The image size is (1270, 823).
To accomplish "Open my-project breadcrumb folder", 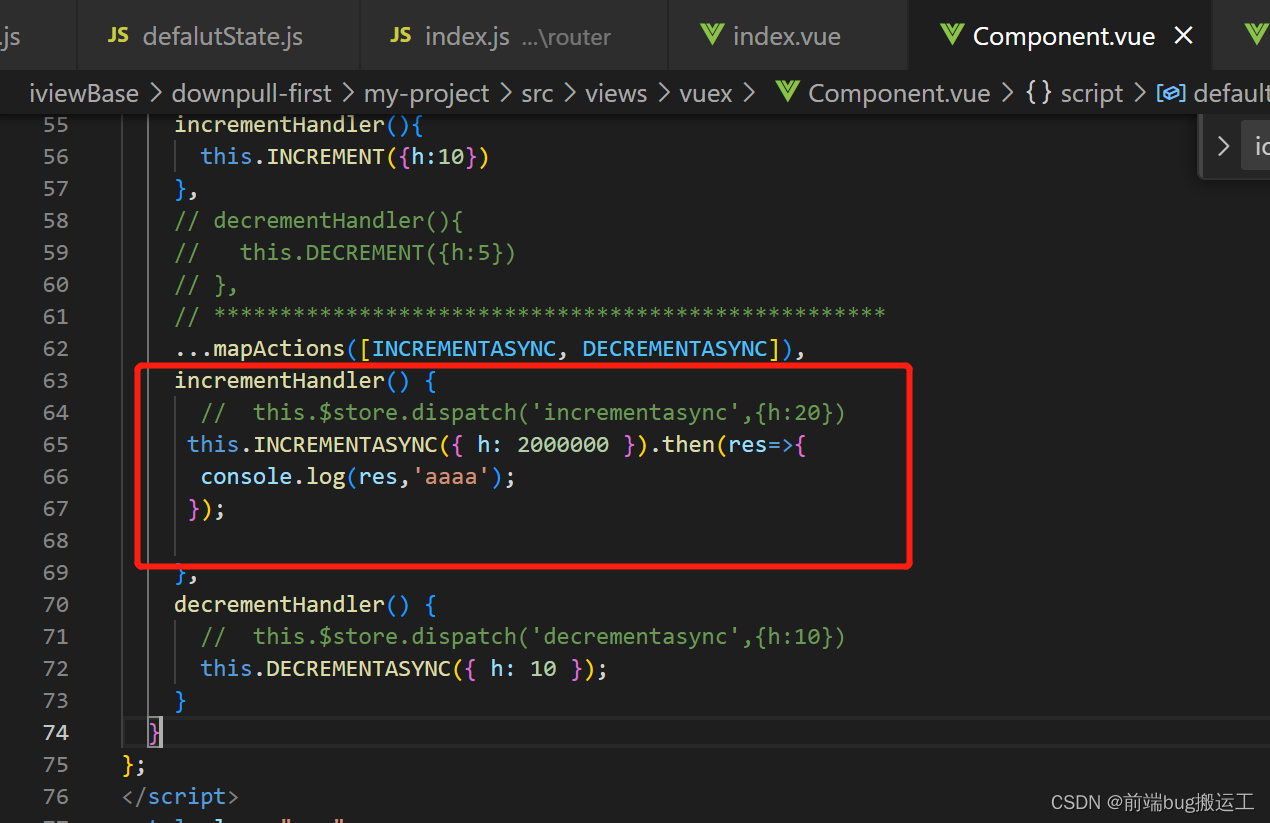I will coord(427,94).
